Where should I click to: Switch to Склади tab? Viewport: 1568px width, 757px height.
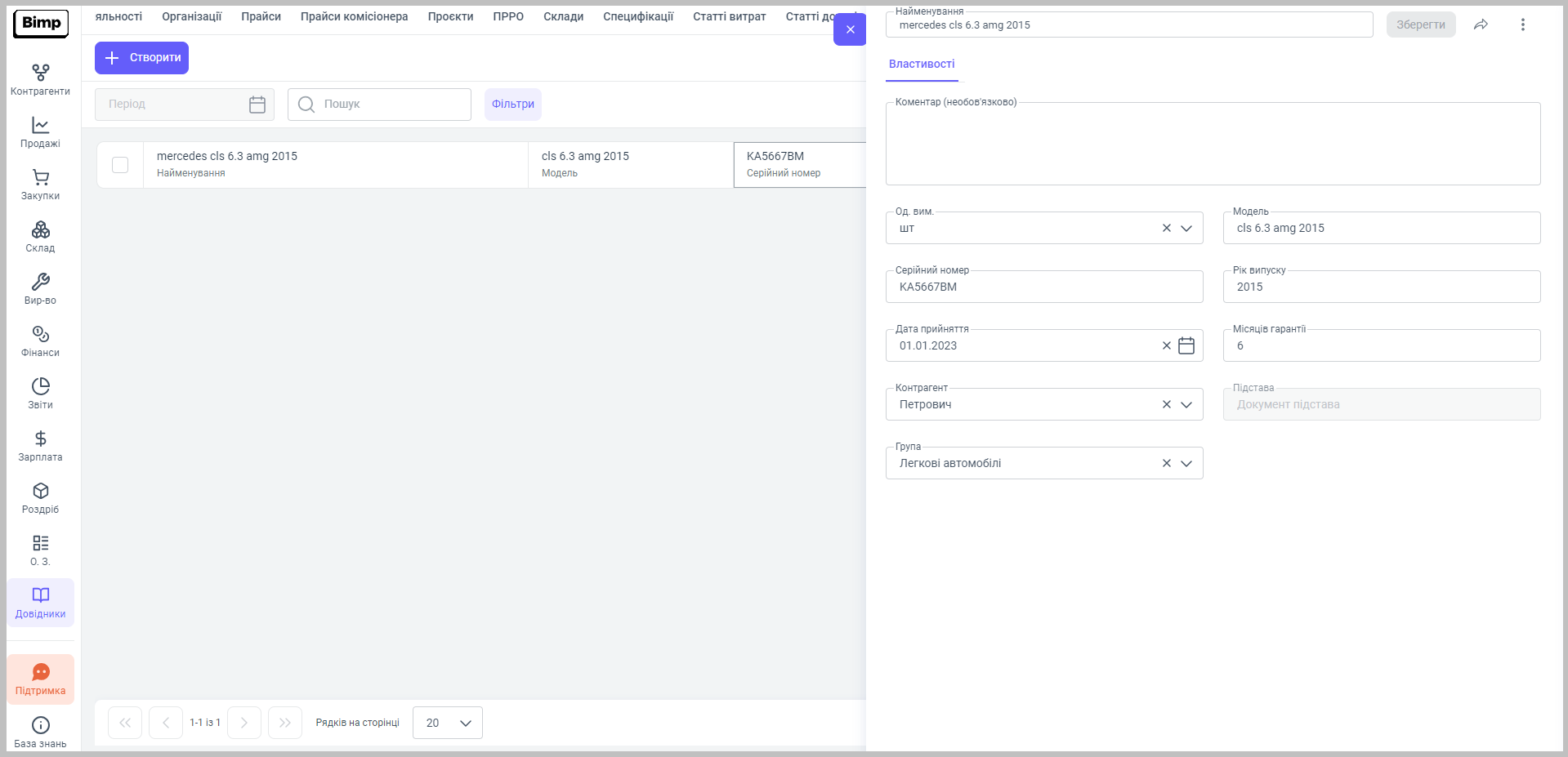click(563, 16)
